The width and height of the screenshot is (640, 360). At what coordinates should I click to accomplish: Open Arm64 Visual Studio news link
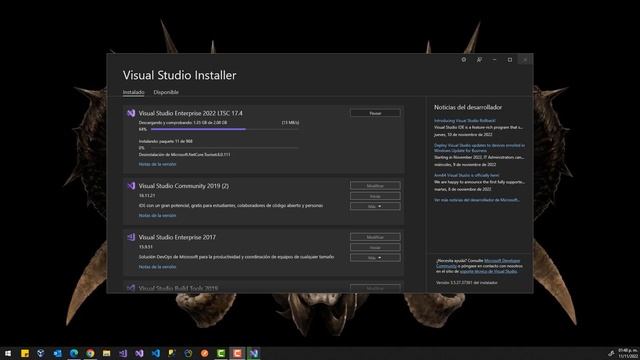point(467,176)
